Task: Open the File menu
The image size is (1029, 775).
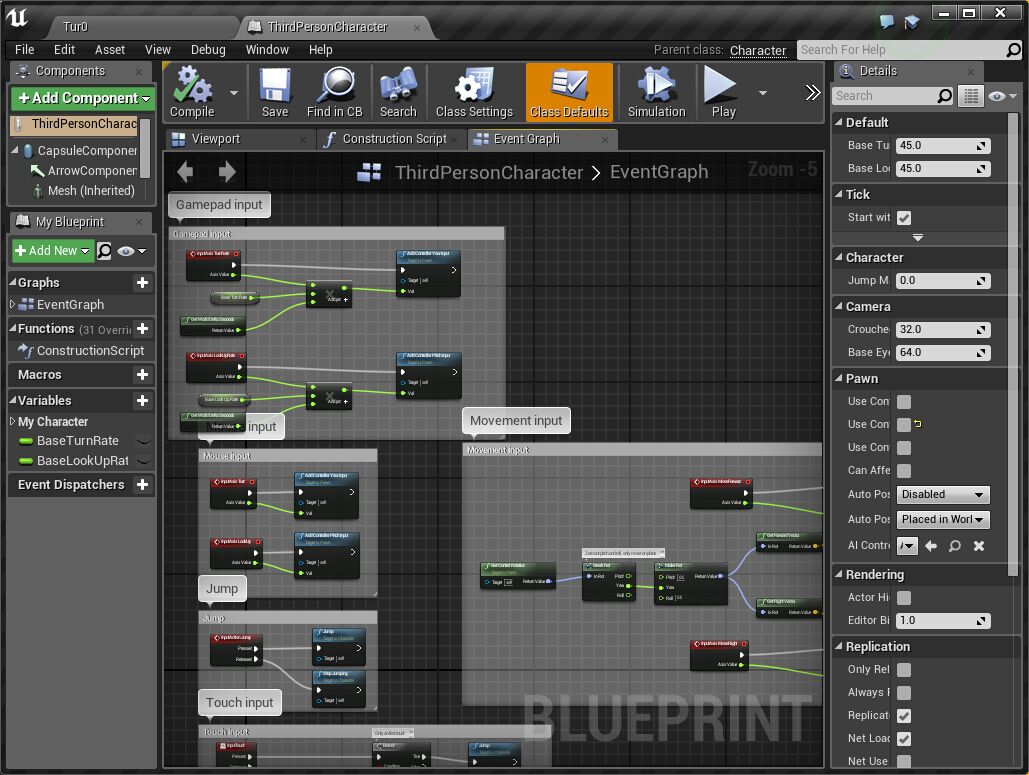Action: click(x=24, y=49)
